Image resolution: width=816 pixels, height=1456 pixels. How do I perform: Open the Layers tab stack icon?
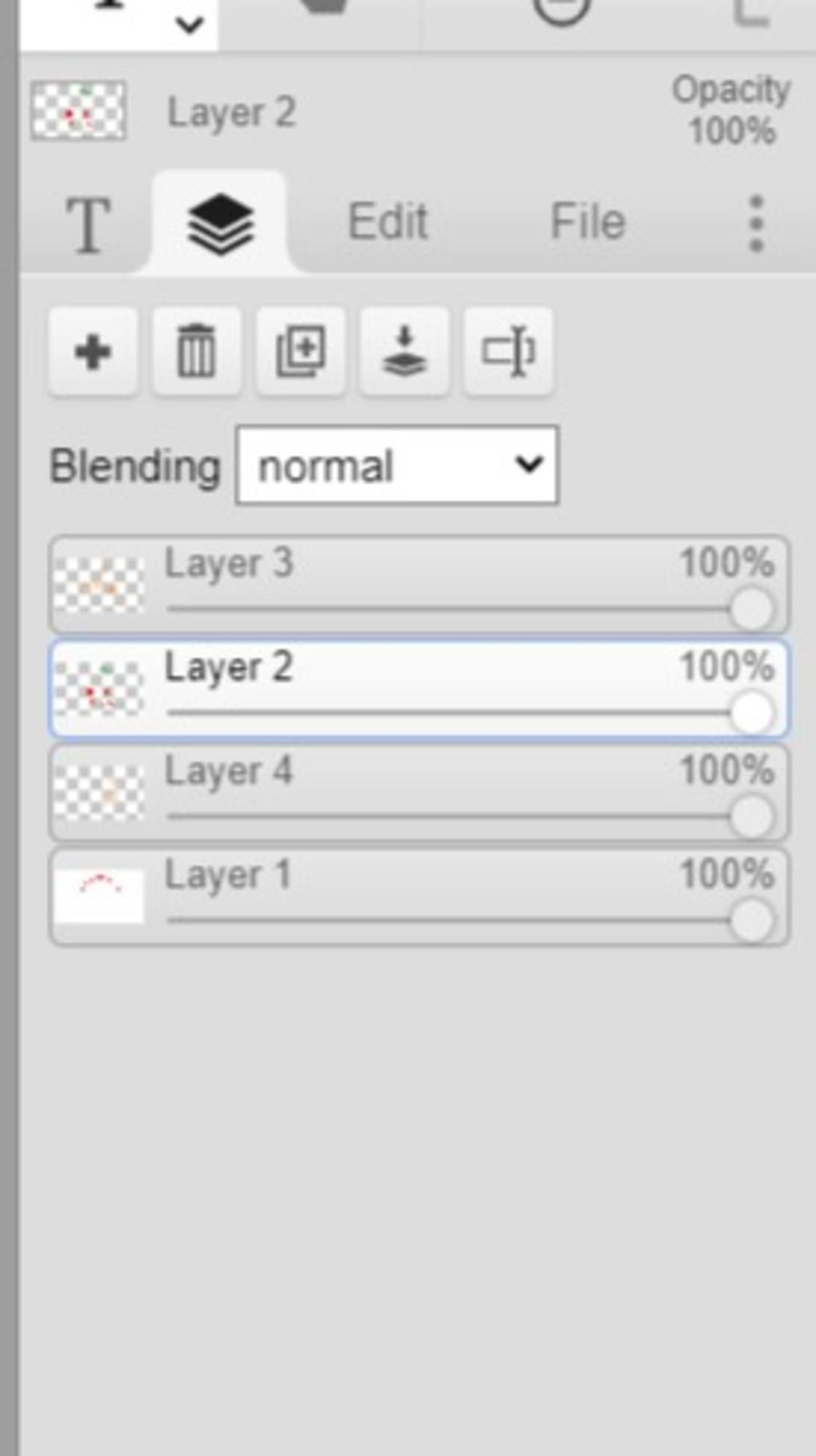[220, 225]
